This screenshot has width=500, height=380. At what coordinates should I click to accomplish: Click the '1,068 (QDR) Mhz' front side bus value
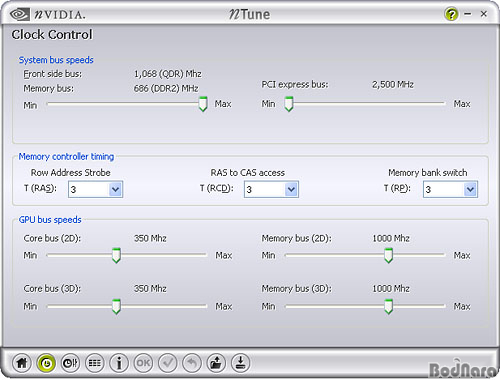(x=168, y=74)
